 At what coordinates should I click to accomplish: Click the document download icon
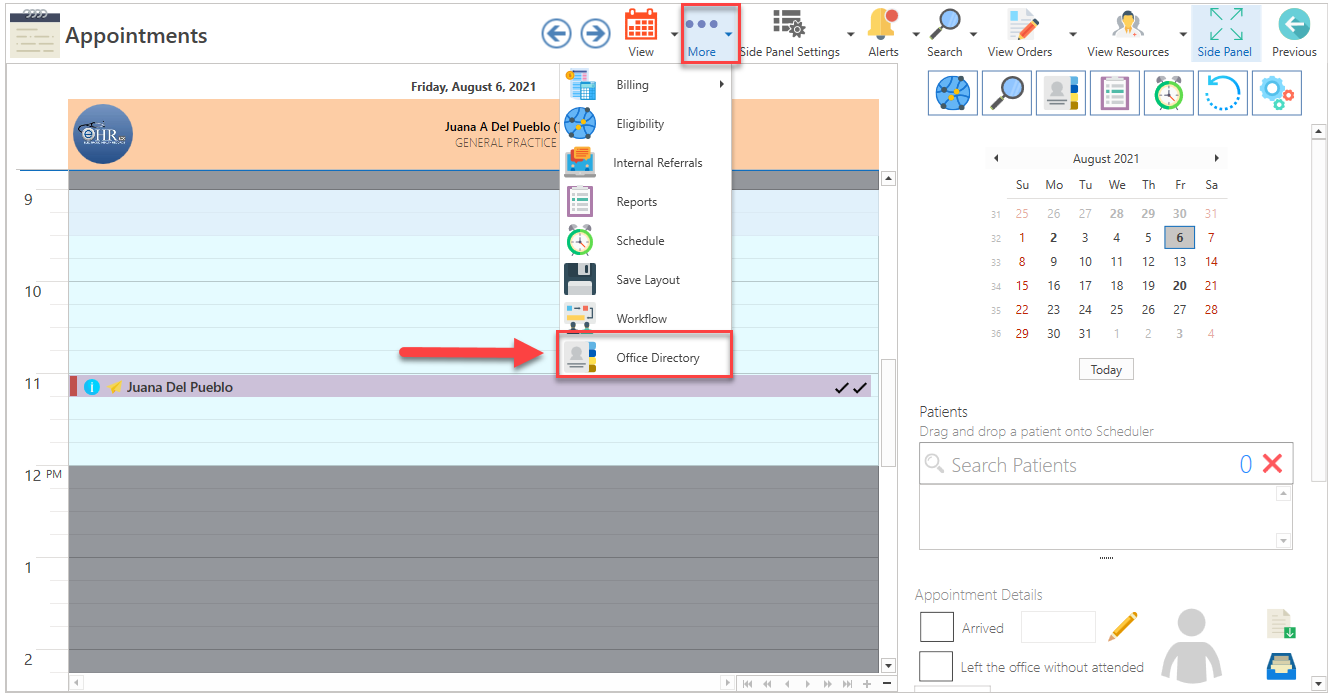pos(1281,623)
